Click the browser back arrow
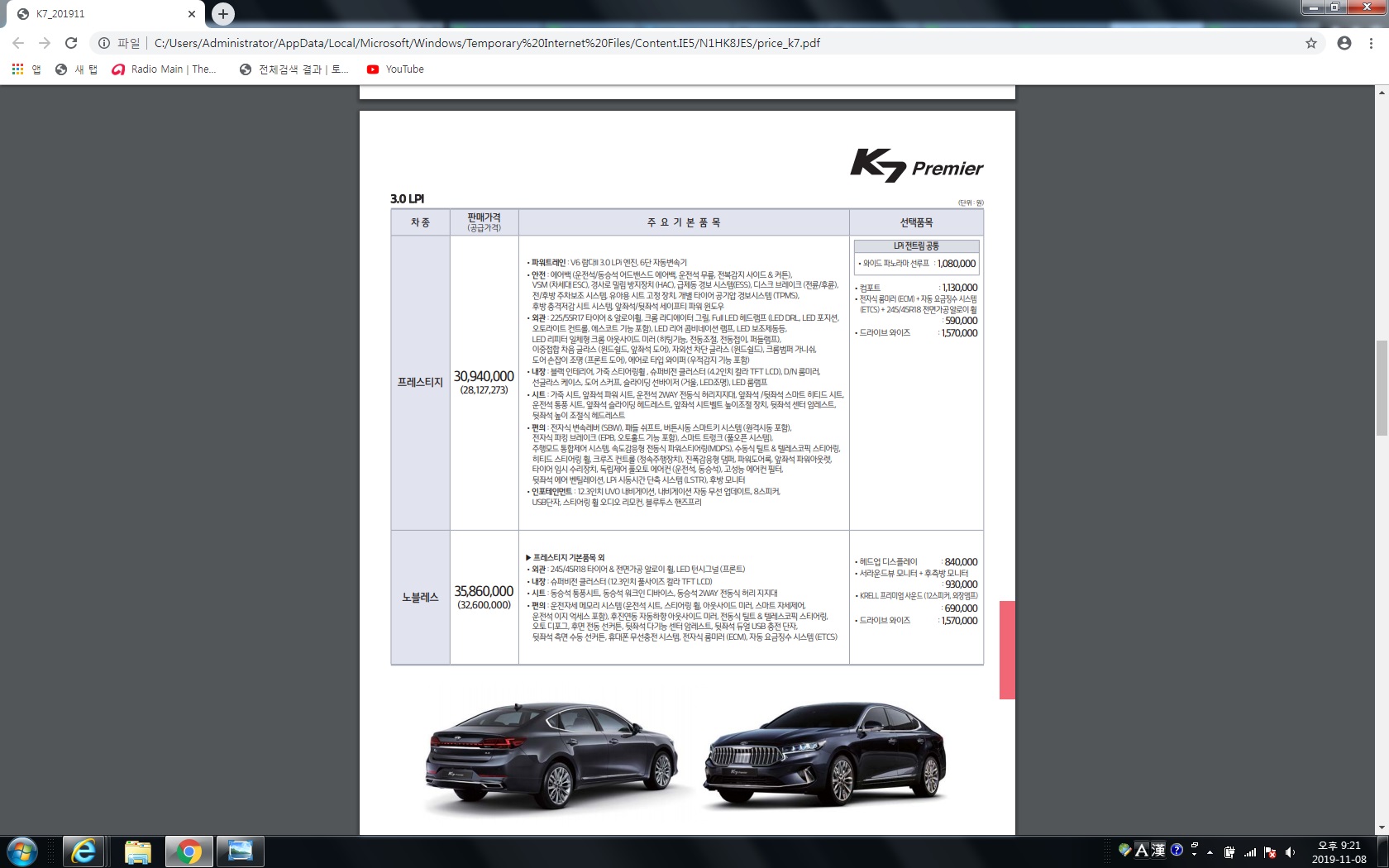 tap(18, 43)
